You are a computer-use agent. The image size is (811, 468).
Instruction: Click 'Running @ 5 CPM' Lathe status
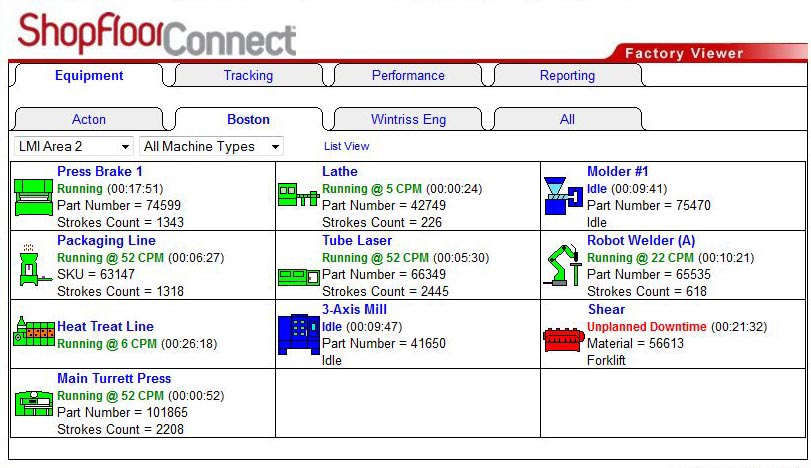pos(372,189)
